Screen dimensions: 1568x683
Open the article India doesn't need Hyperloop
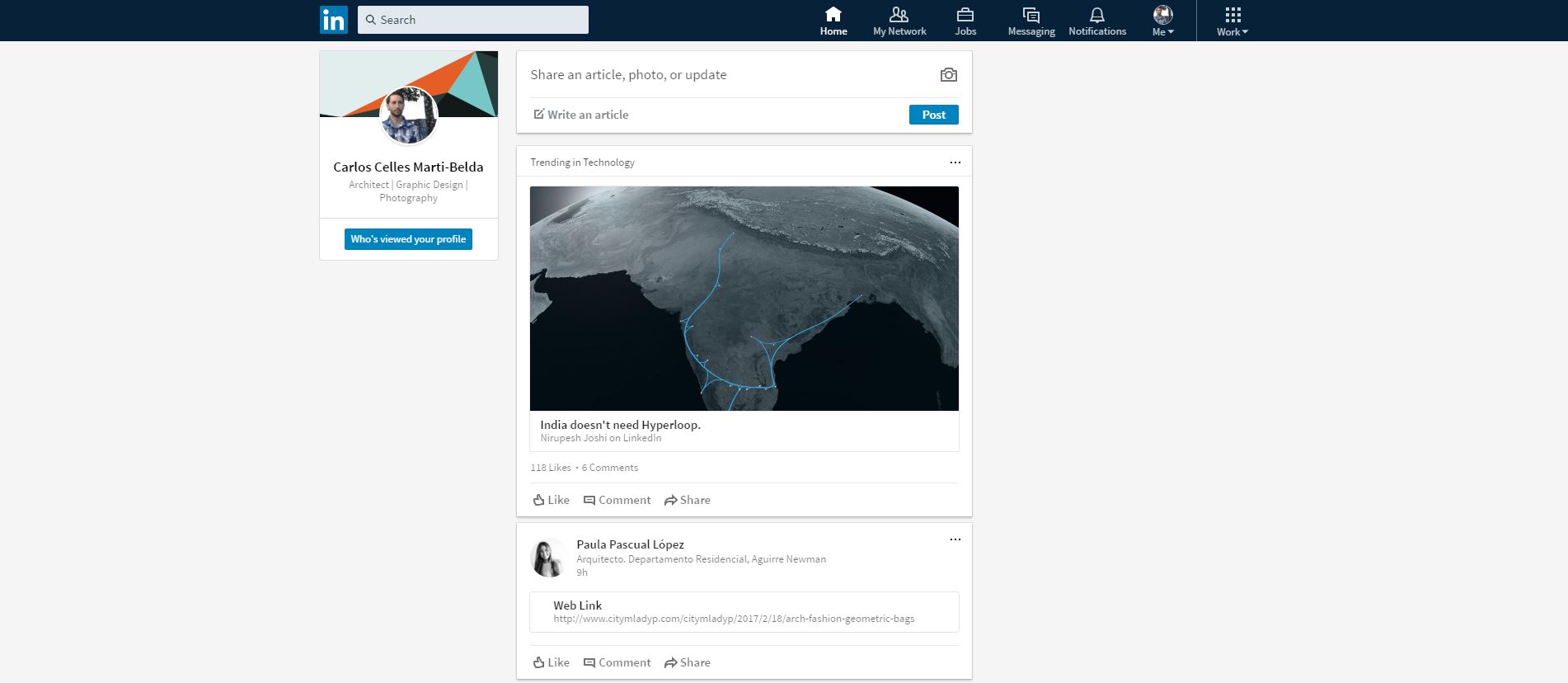pyautogui.click(x=620, y=425)
